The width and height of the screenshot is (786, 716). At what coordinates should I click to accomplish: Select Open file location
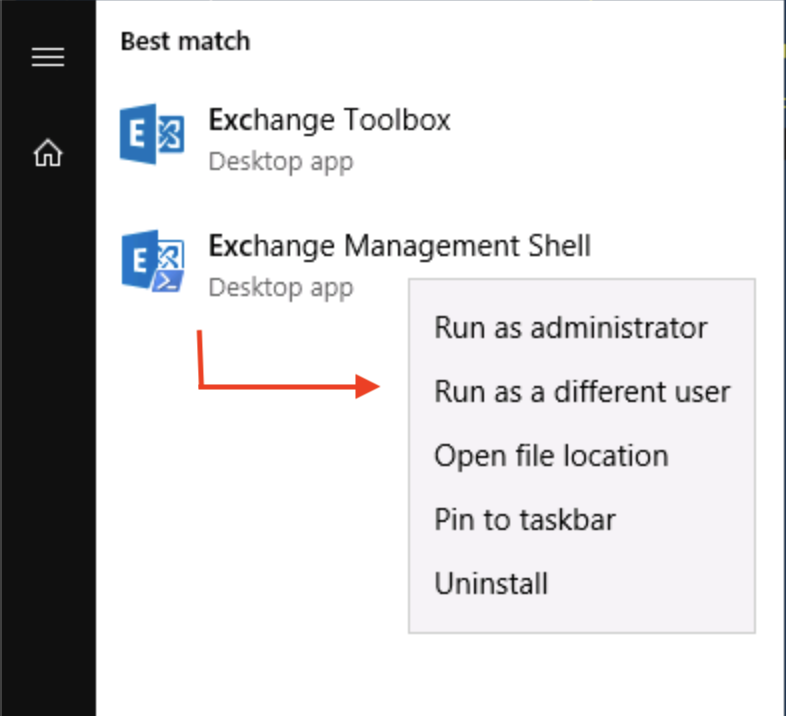[x=551, y=455]
